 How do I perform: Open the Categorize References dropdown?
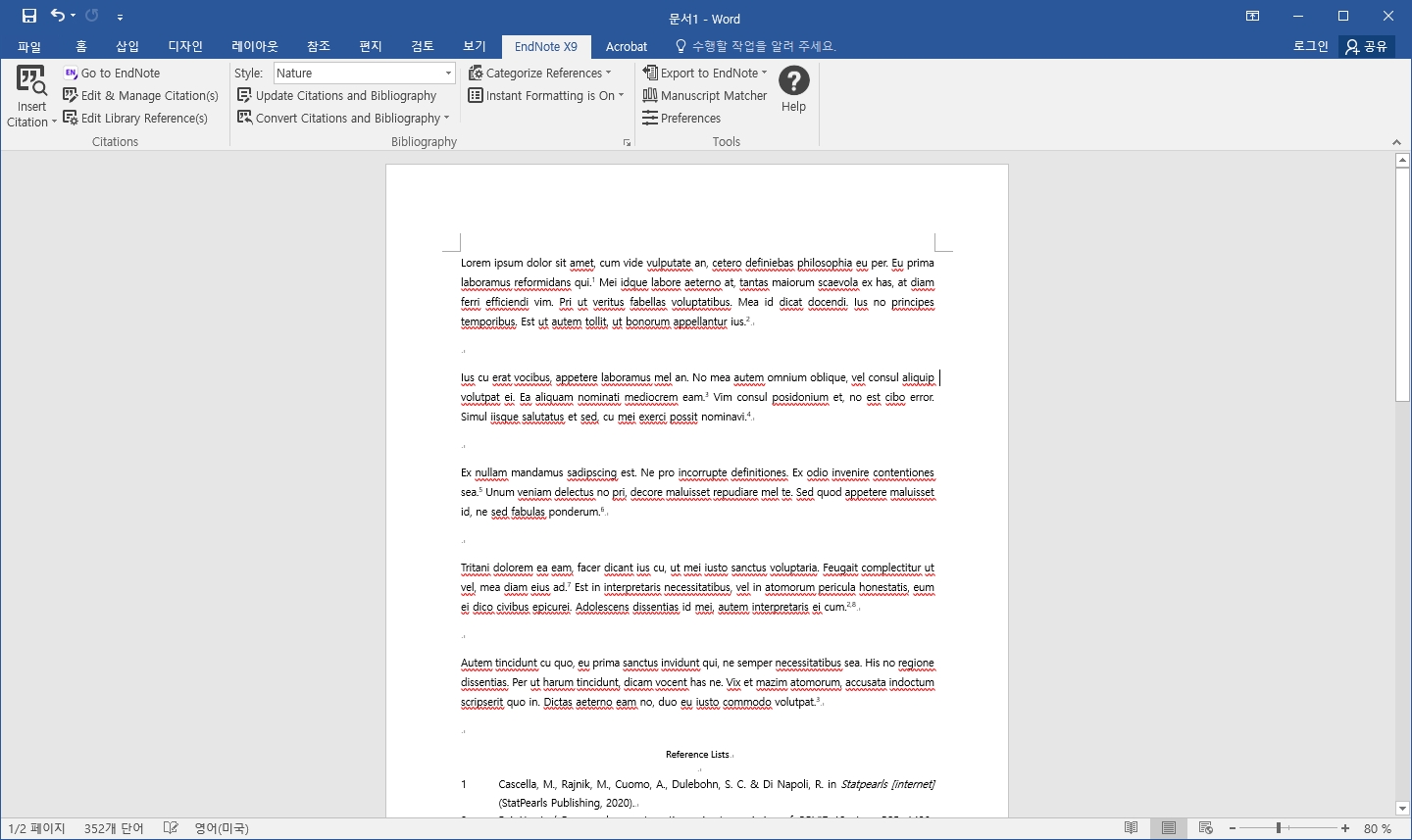pyautogui.click(x=540, y=73)
